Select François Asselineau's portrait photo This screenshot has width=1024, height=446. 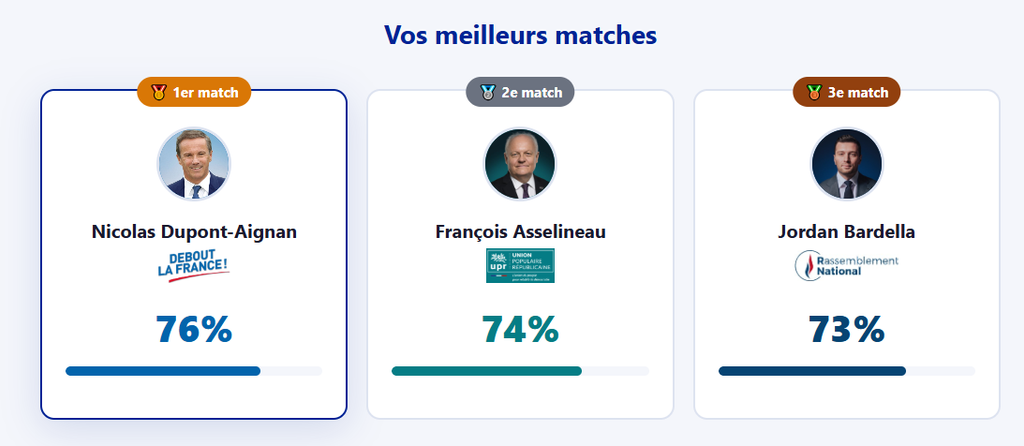click(520, 164)
